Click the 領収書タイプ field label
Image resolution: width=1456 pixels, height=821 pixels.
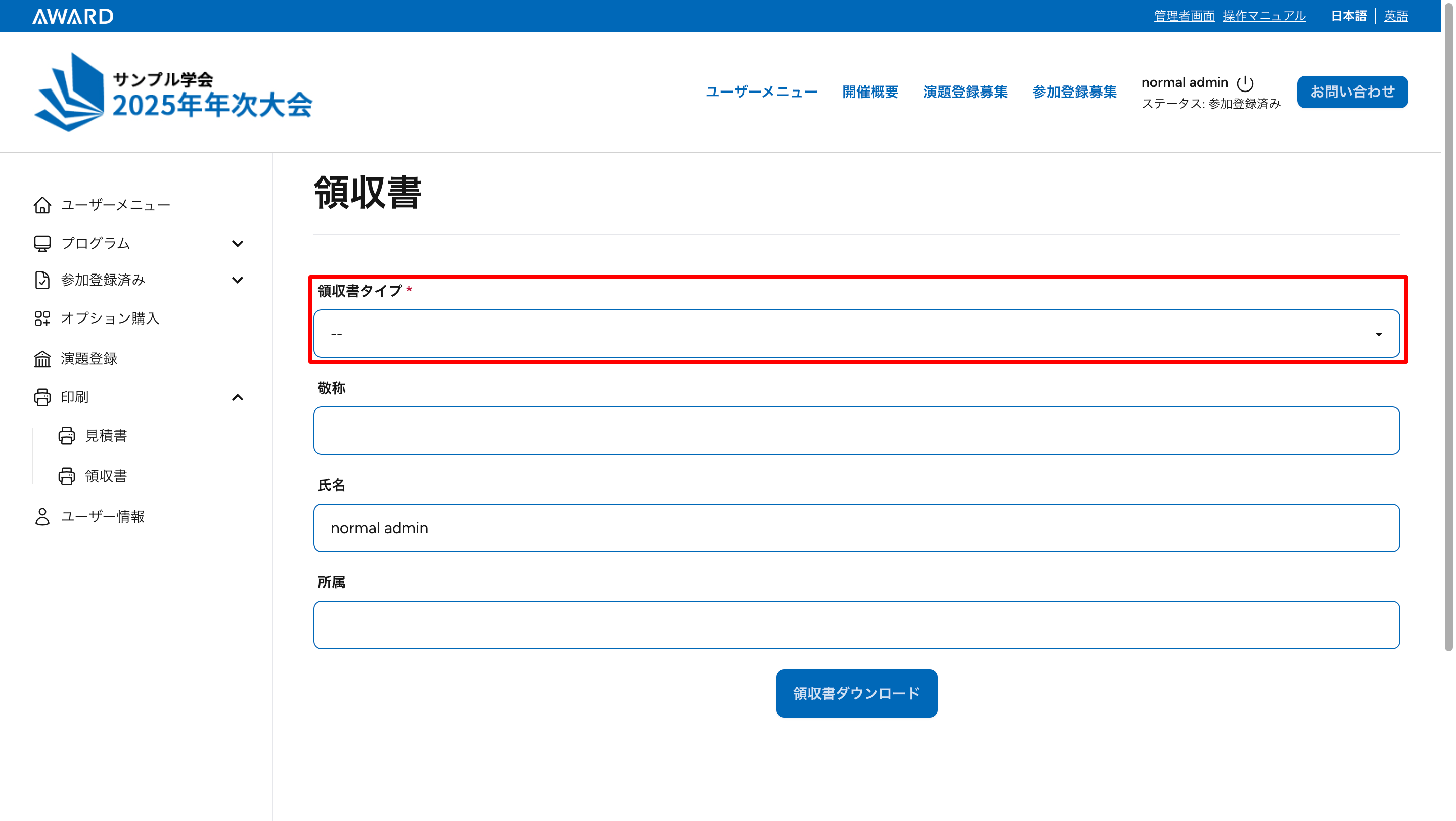(359, 291)
